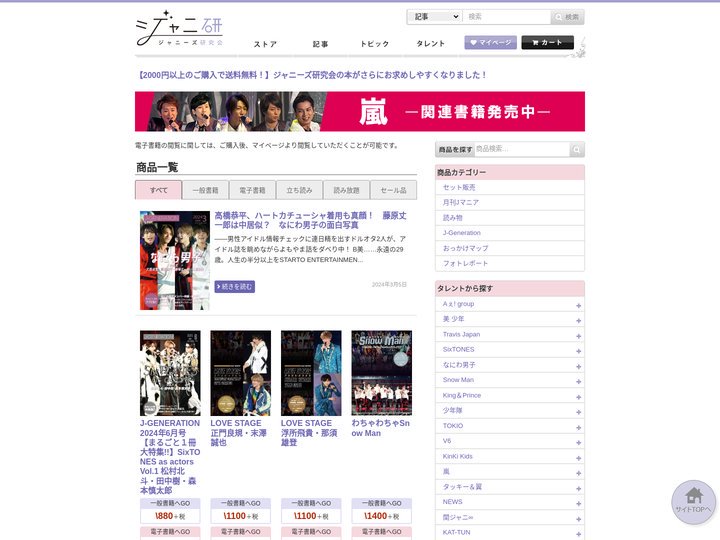Screen dimensions: 720x540
Task: Expand Snow Man plus icon
Action: (579, 382)
